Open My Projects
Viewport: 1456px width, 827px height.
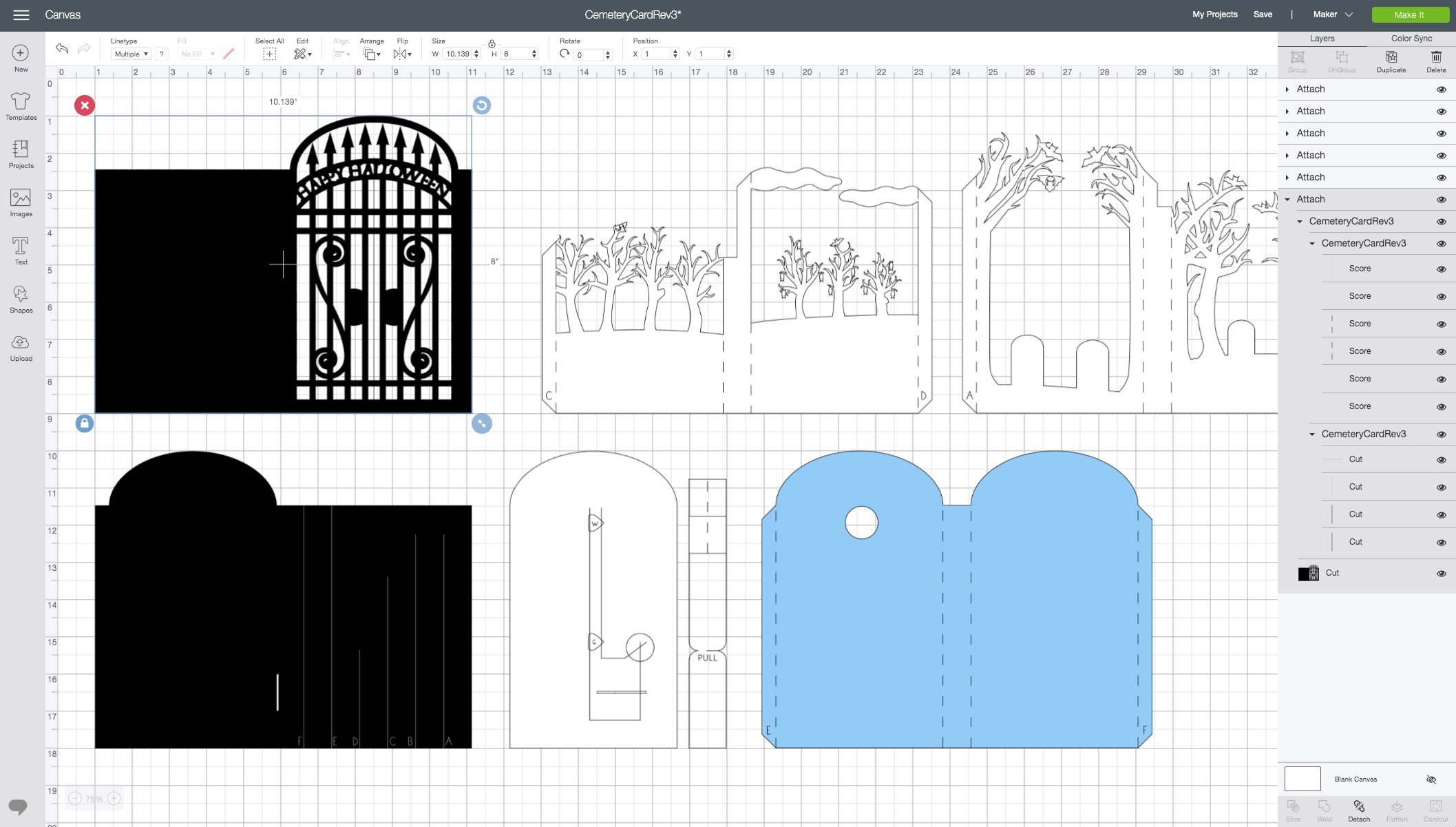[1214, 14]
